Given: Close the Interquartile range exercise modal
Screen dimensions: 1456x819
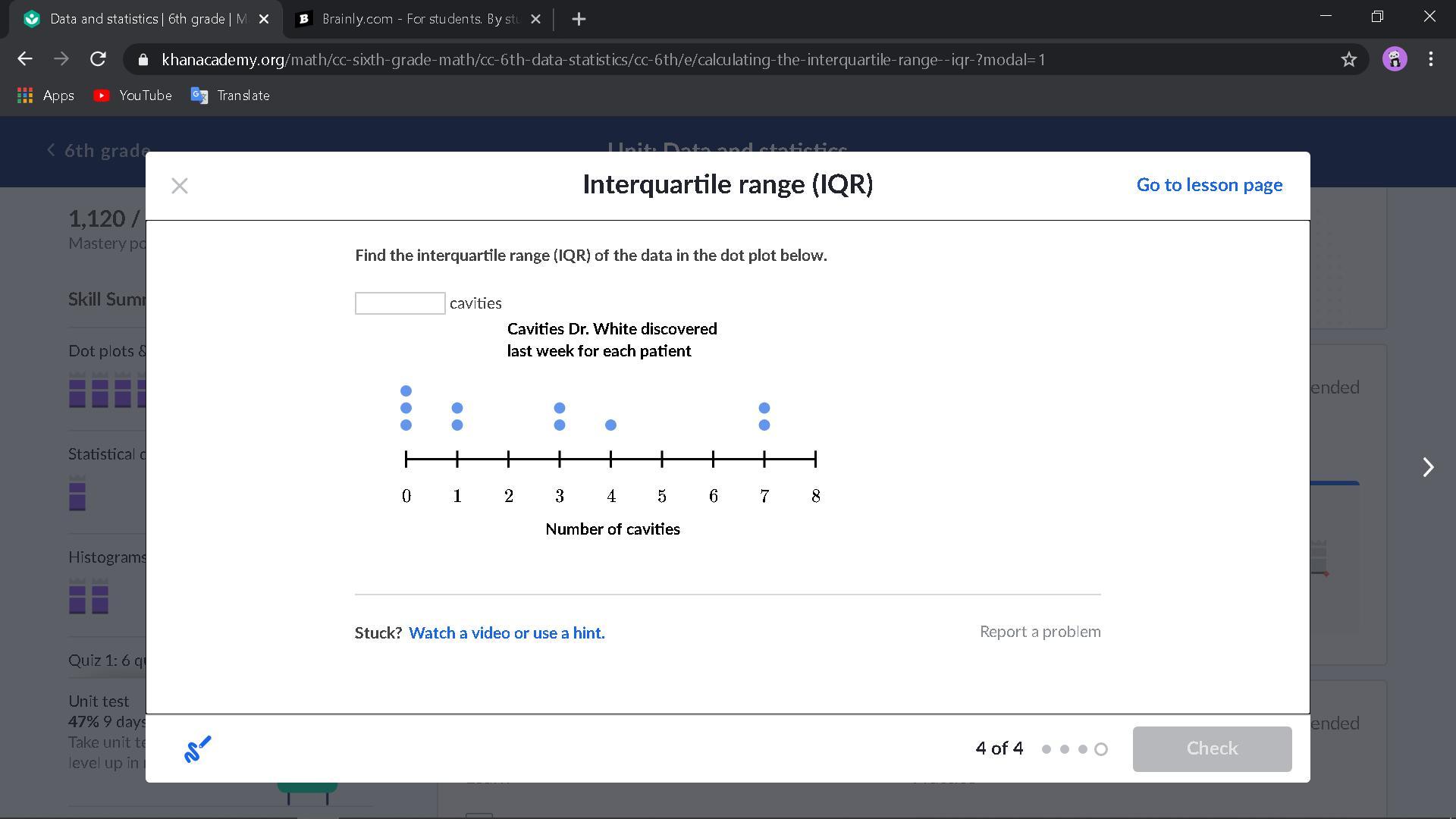Looking at the screenshot, I should click(x=180, y=186).
